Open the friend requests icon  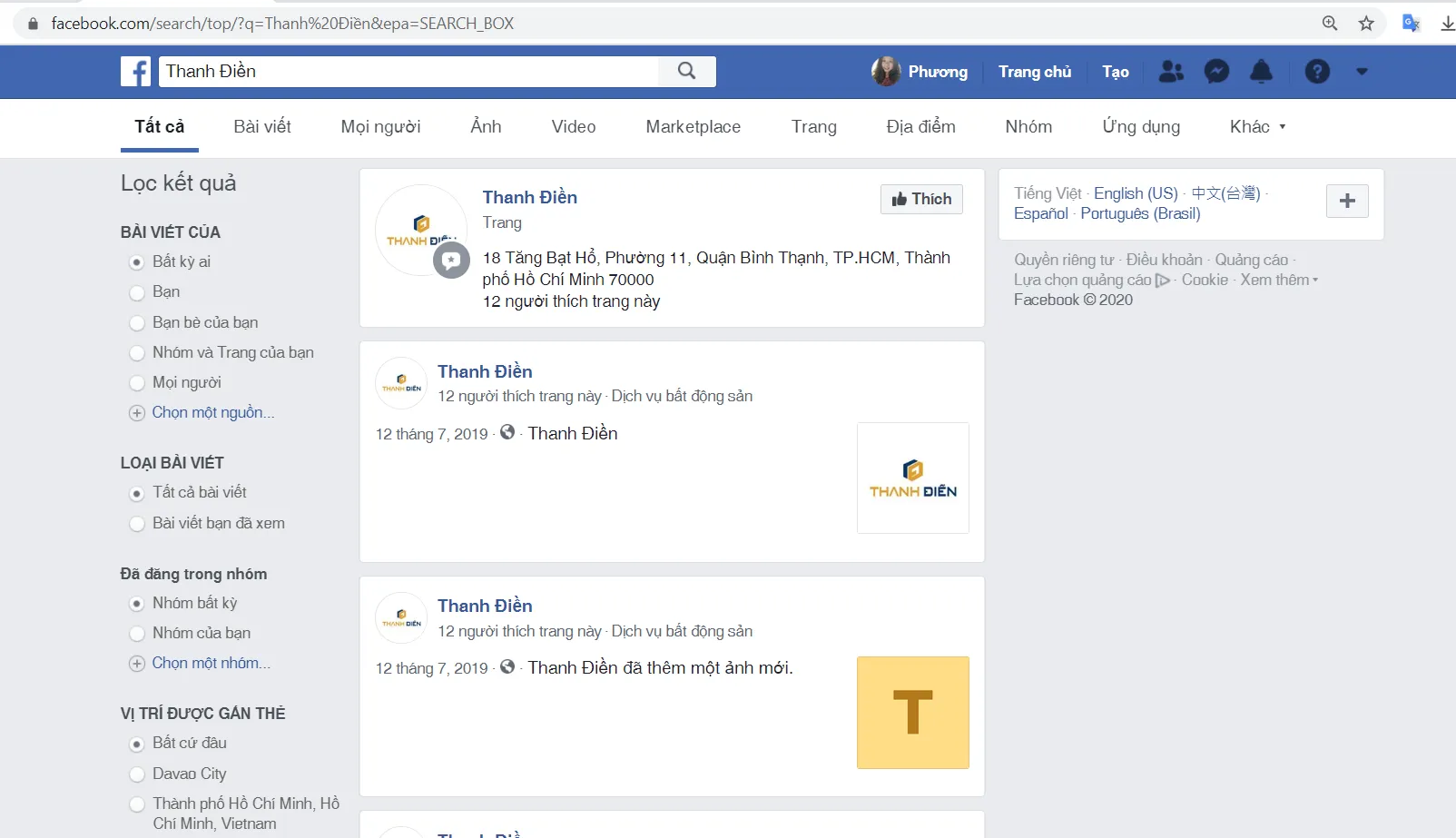coord(1170,71)
